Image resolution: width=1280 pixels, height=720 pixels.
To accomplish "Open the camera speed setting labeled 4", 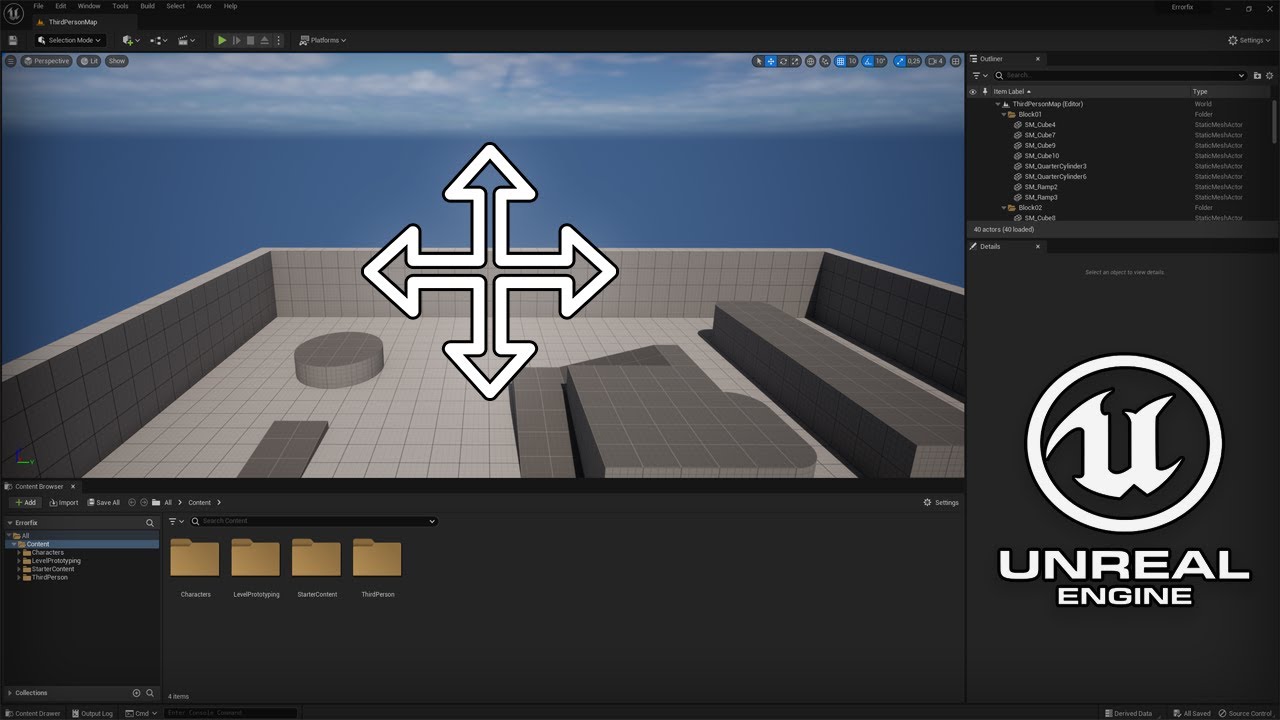I will (x=935, y=61).
